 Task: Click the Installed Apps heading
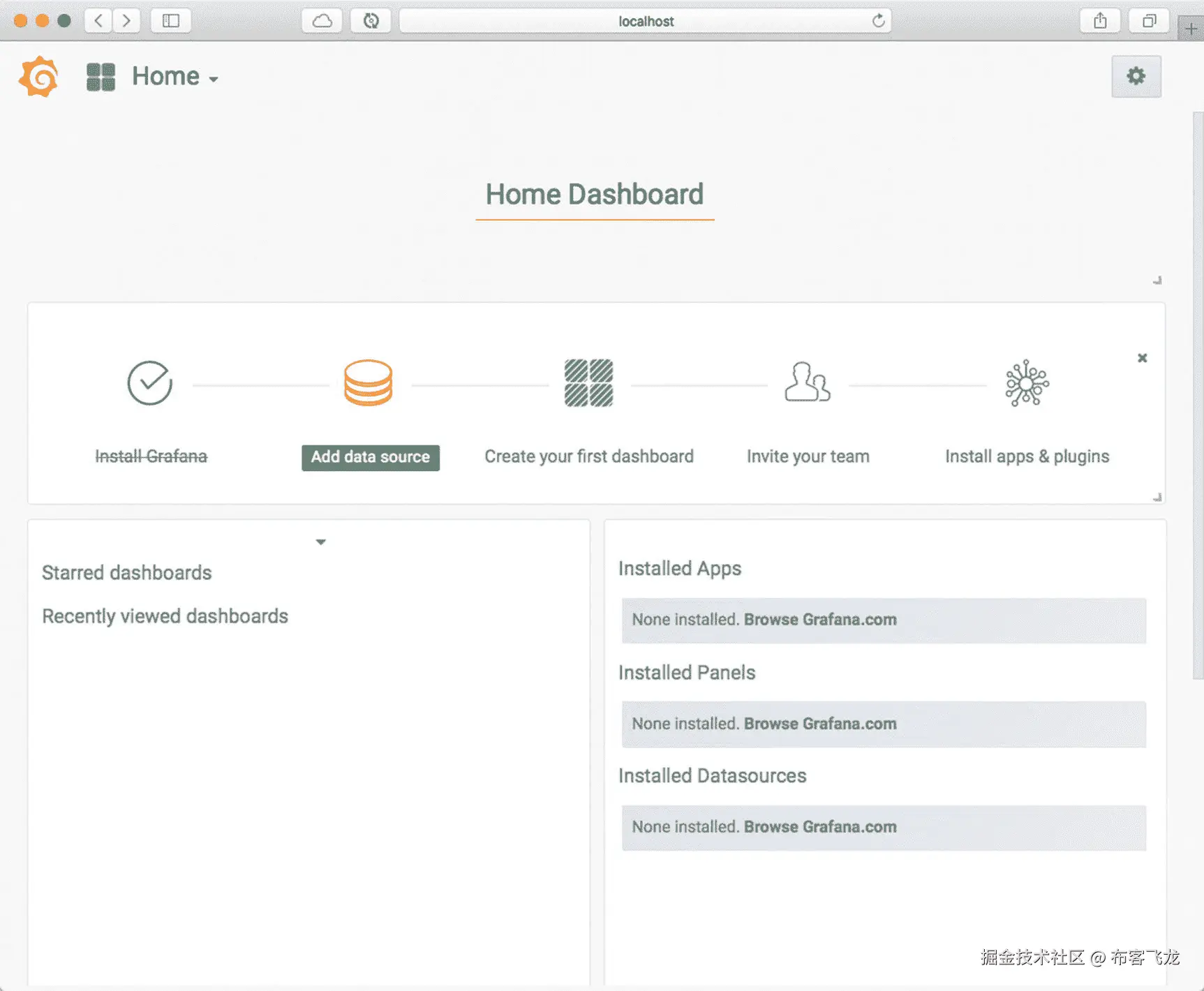point(680,569)
